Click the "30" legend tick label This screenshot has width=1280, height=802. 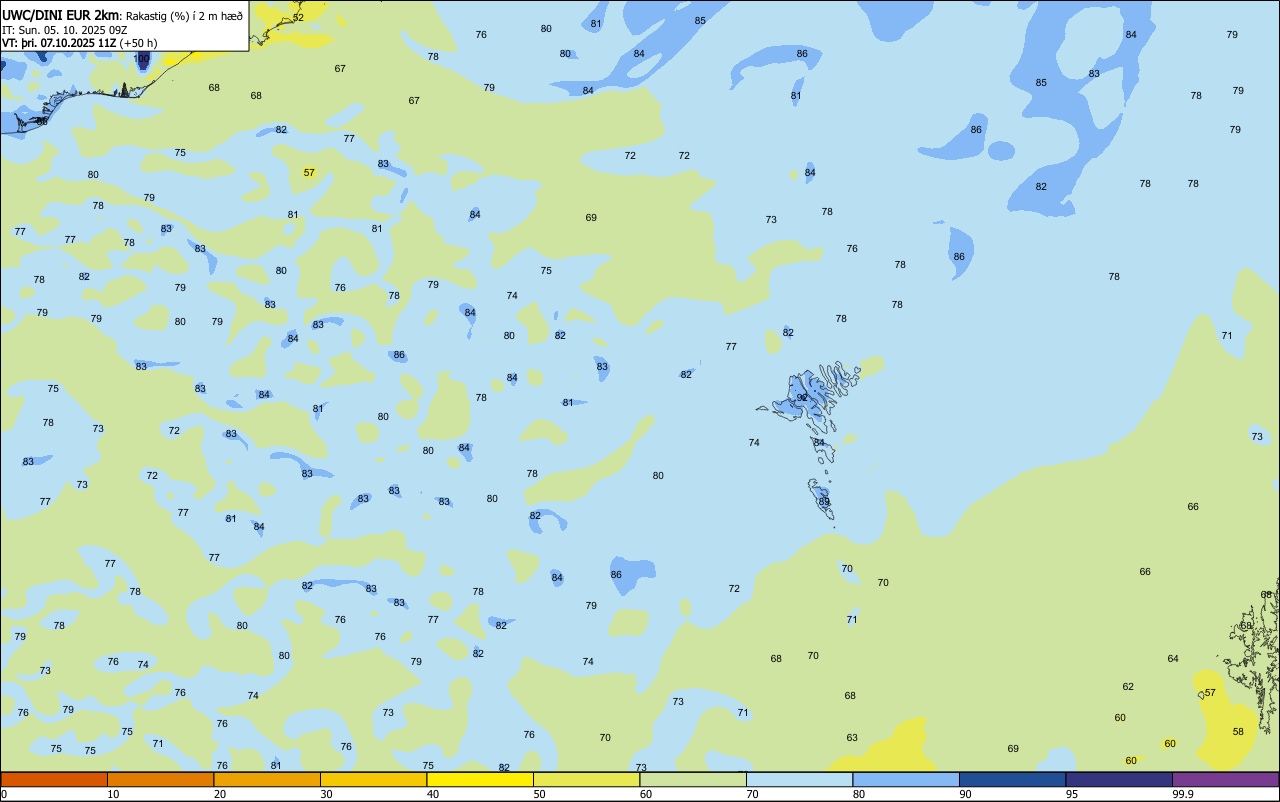point(326,794)
